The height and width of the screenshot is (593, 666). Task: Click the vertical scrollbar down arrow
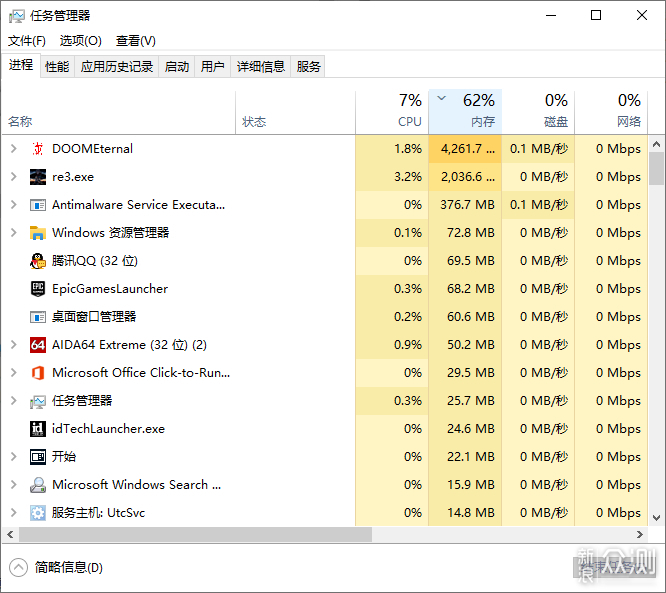click(657, 518)
